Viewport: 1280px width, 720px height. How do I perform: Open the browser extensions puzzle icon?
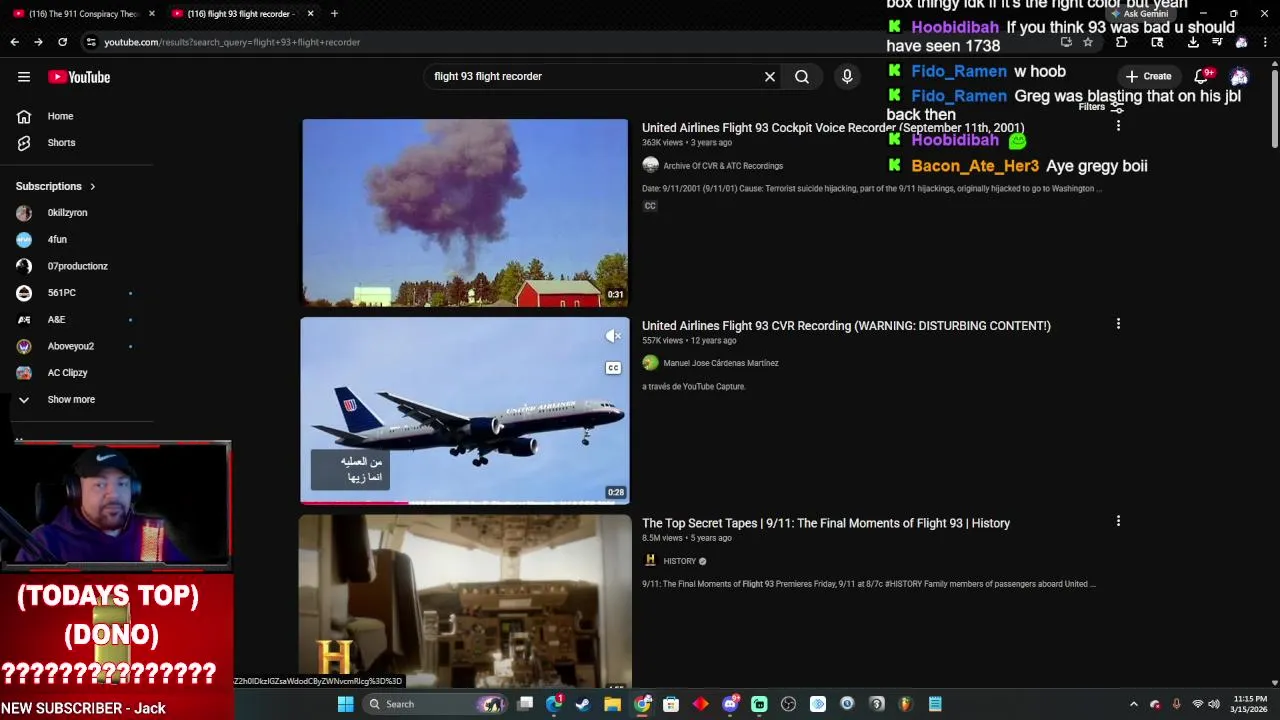[1121, 42]
